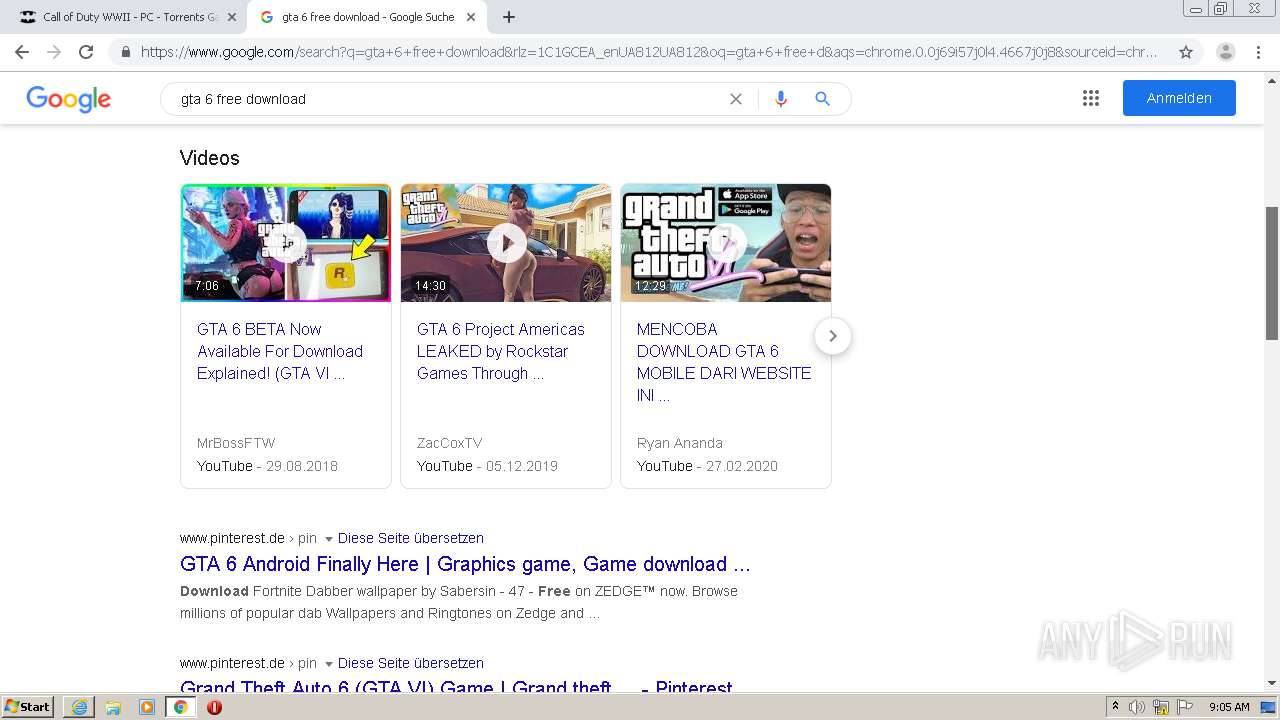This screenshot has height=720, width=1280.
Task: Expand second pinterest result options arrow
Action: pos(328,663)
